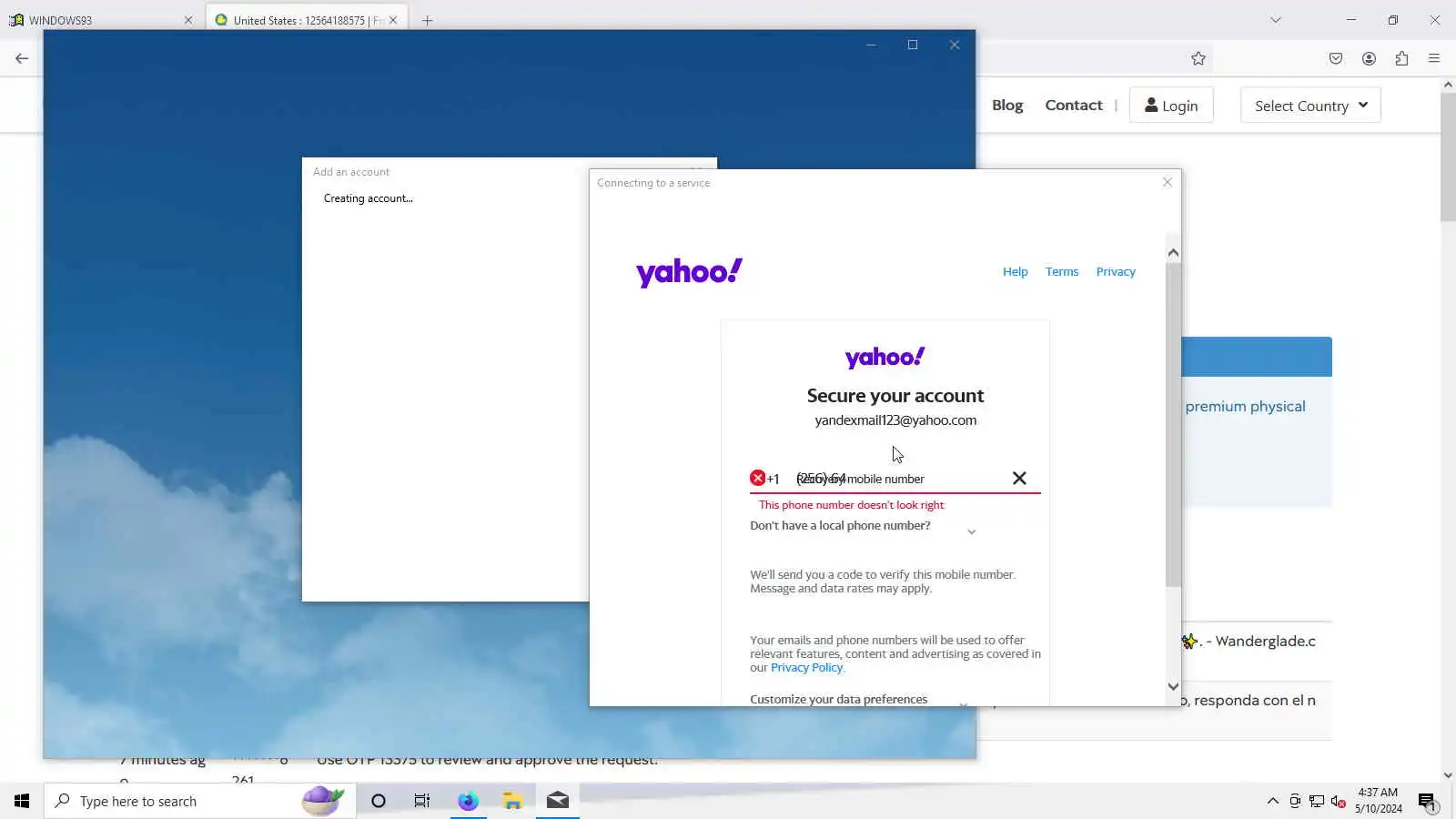Click the Yahoo dialog scrollbar thumb

(x=1173, y=424)
